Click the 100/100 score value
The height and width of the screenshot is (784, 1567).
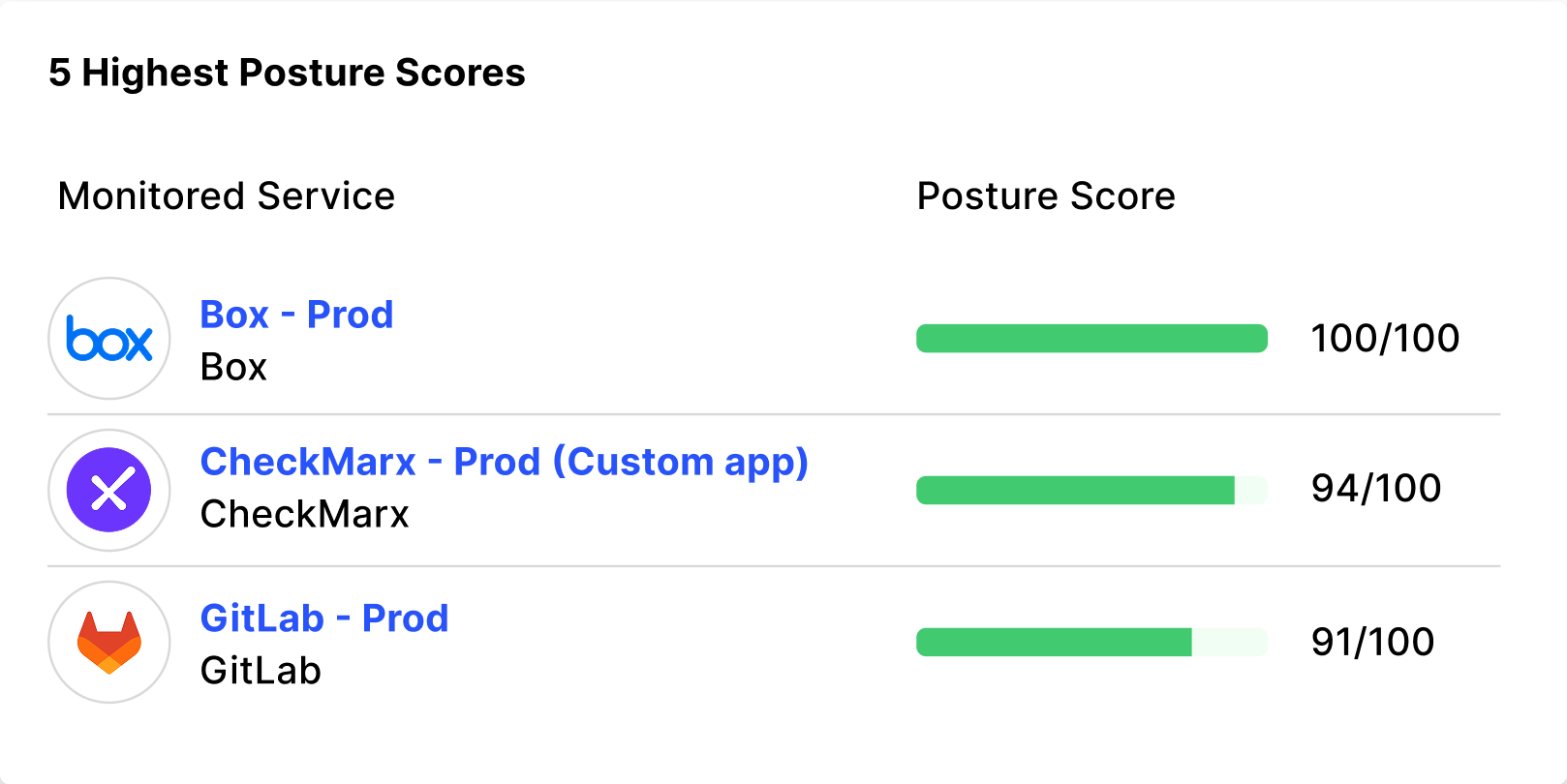(x=1385, y=339)
